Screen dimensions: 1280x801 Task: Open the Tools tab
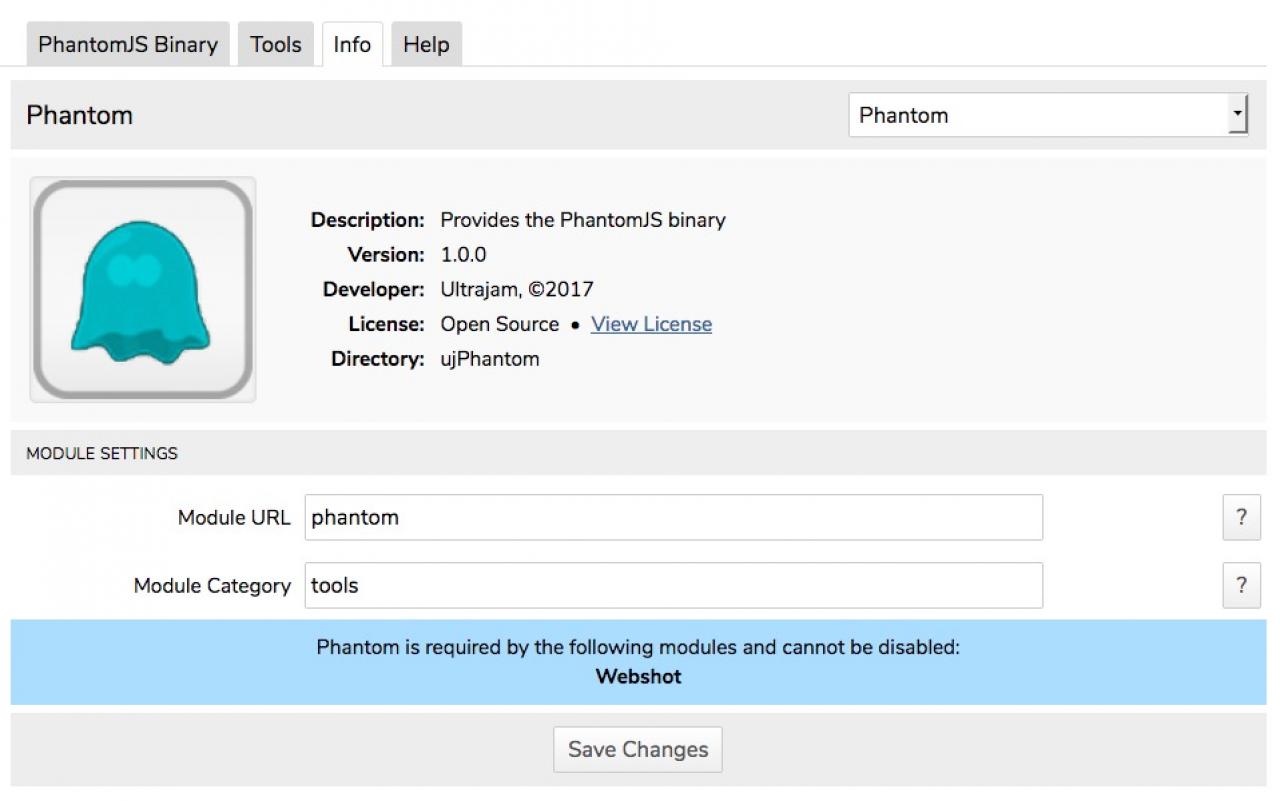[x=276, y=44]
